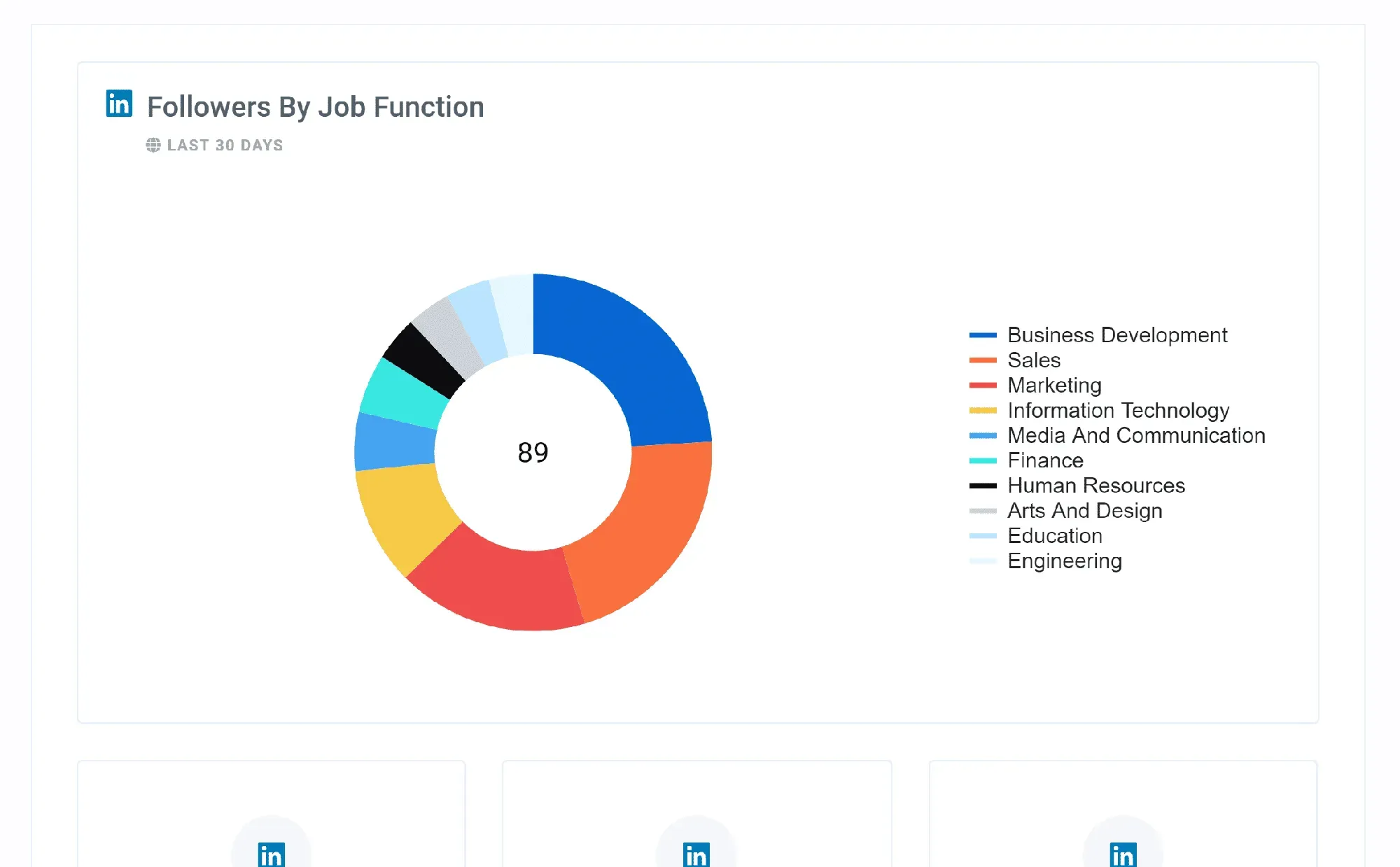Toggle the Sales legend label
1400x867 pixels.
coord(1034,360)
